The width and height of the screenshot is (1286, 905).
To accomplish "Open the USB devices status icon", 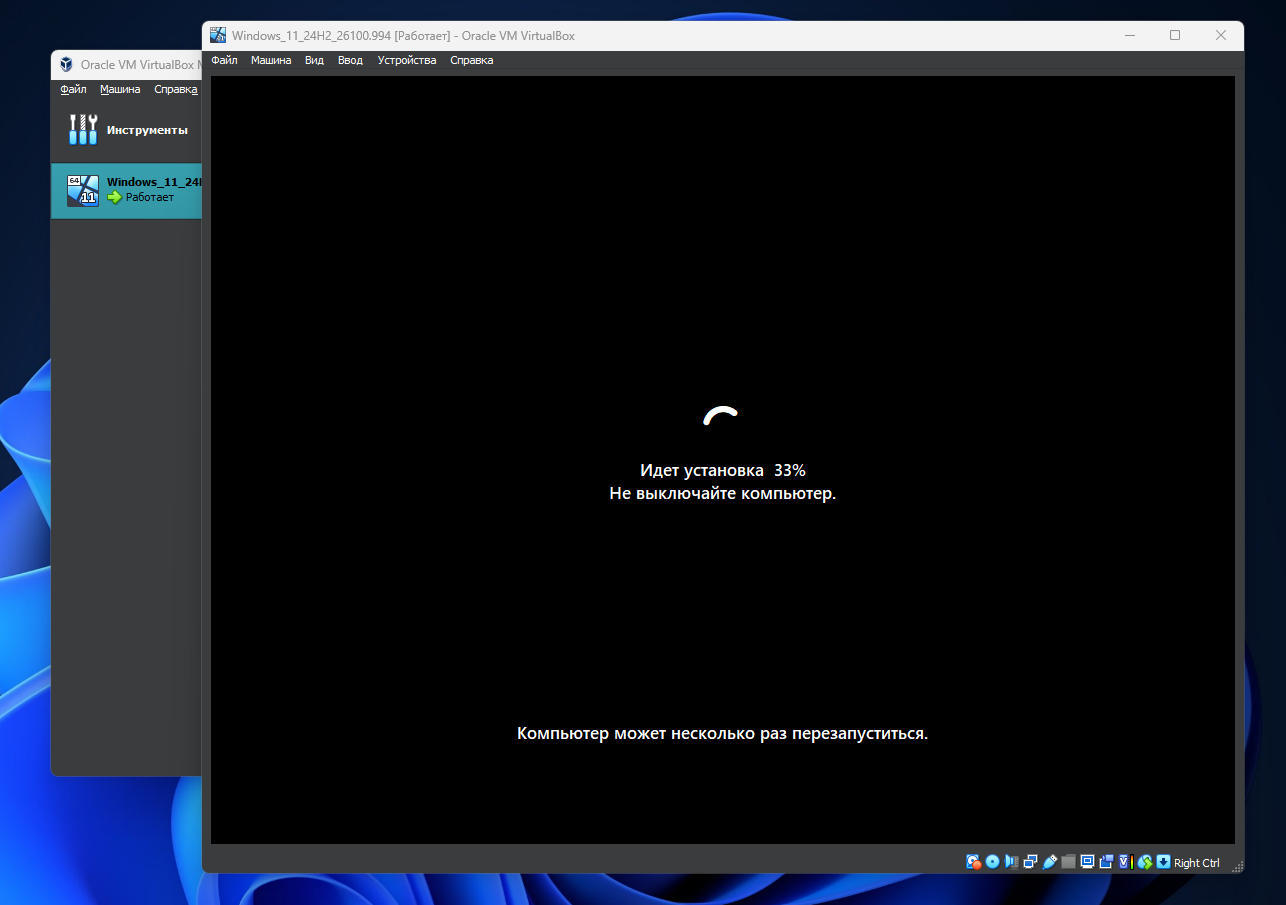I will 1049,862.
